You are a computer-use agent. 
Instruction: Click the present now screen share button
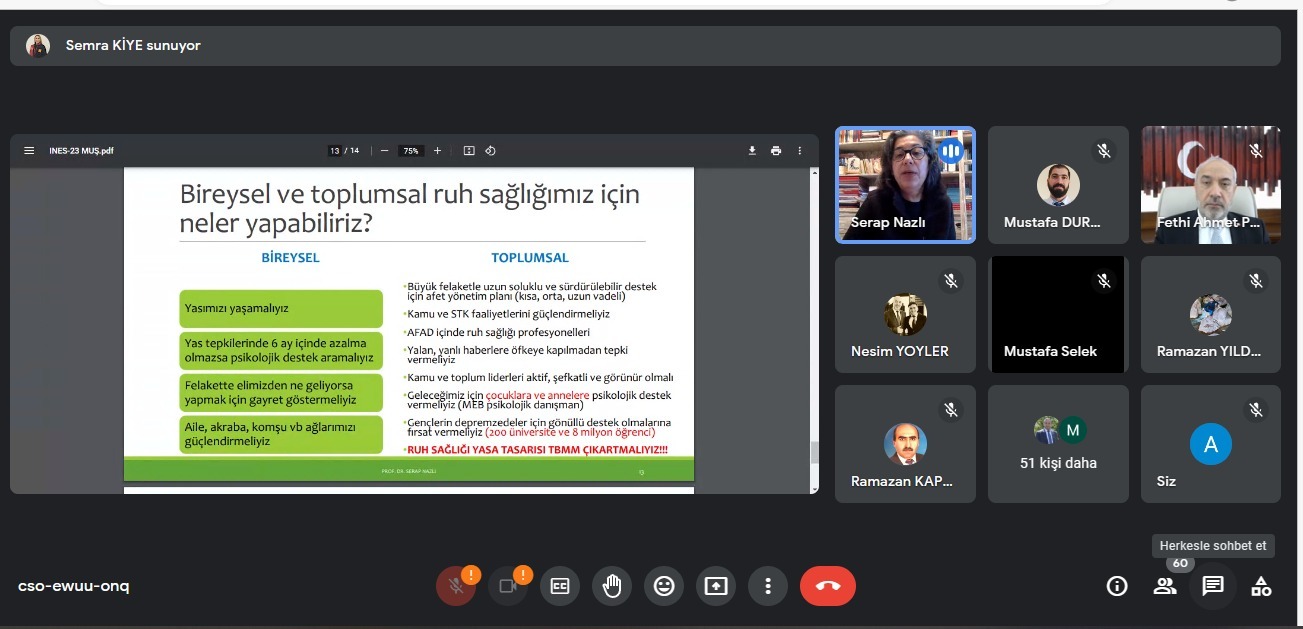point(716,586)
